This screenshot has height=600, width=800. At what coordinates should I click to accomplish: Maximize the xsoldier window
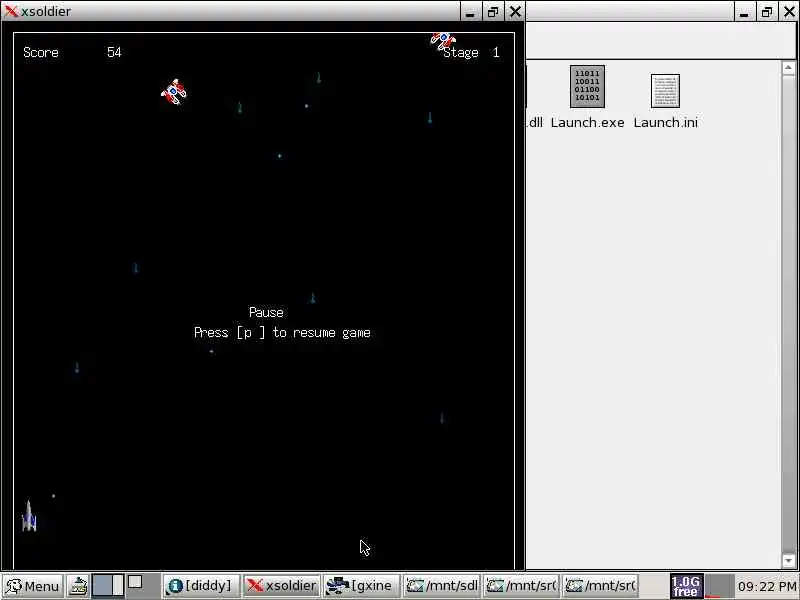tap(493, 12)
